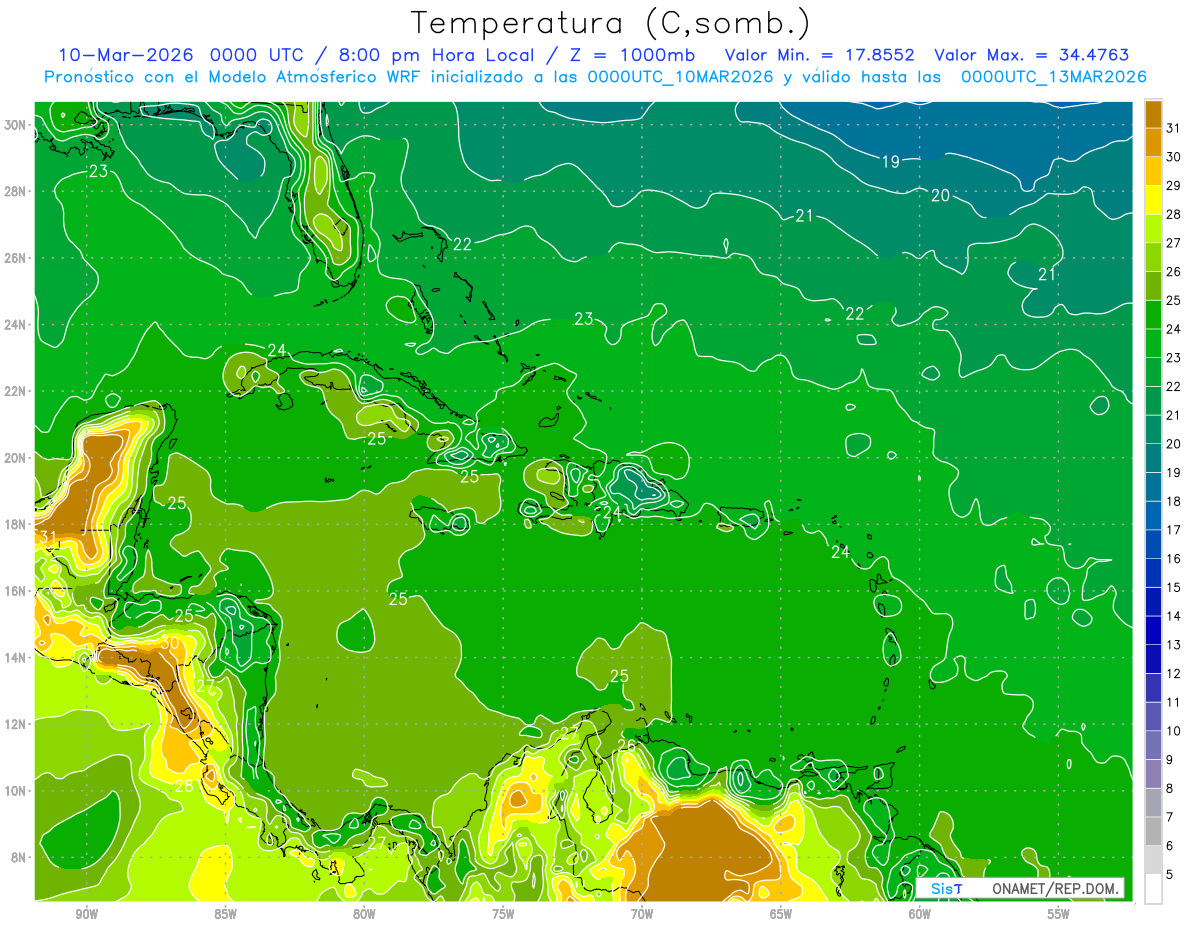Click the "24N" latitude axis label

15,325
